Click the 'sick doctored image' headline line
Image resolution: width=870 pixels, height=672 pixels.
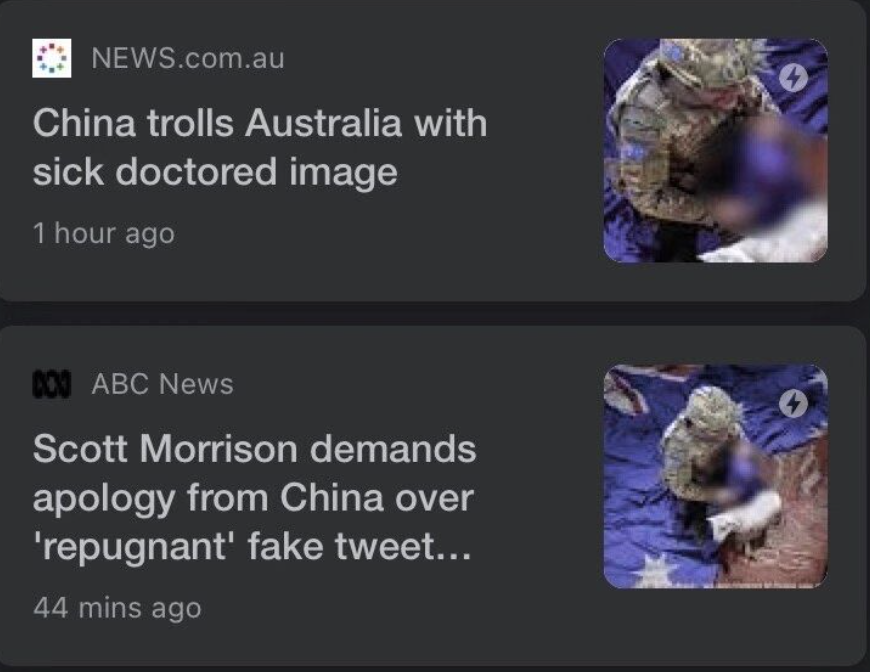click(215, 171)
